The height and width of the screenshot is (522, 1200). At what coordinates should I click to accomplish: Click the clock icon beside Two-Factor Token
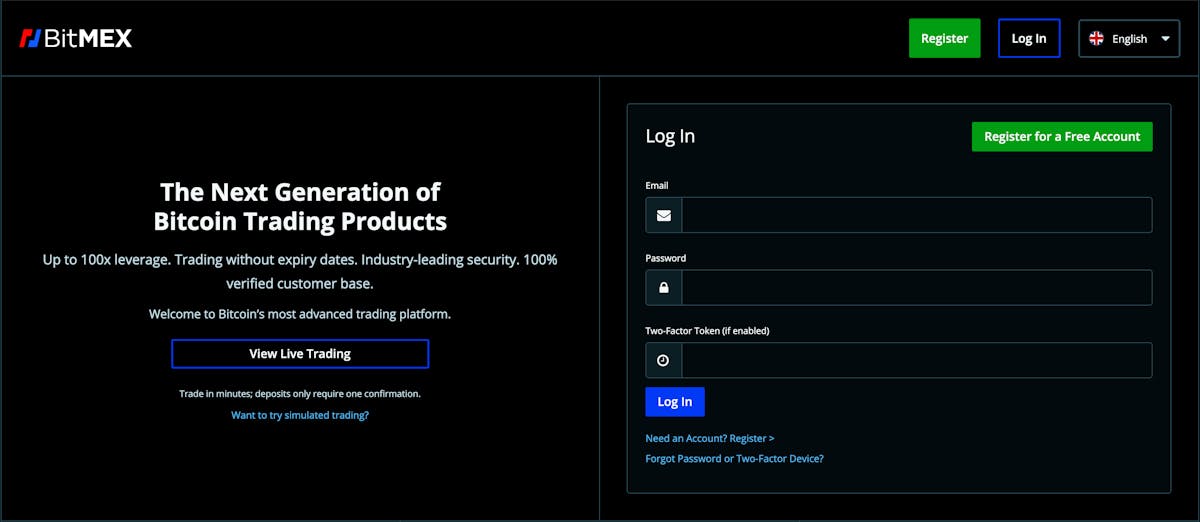[x=663, y=360]
